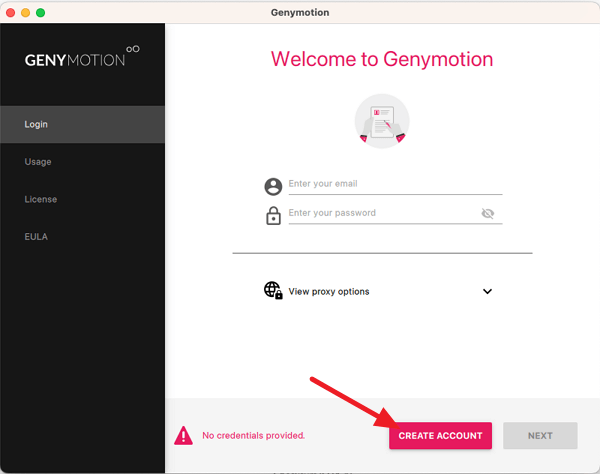This screenshot has height=474, width=600.
Task: Click the View proxy options label
Action: [x=329, y=292]
